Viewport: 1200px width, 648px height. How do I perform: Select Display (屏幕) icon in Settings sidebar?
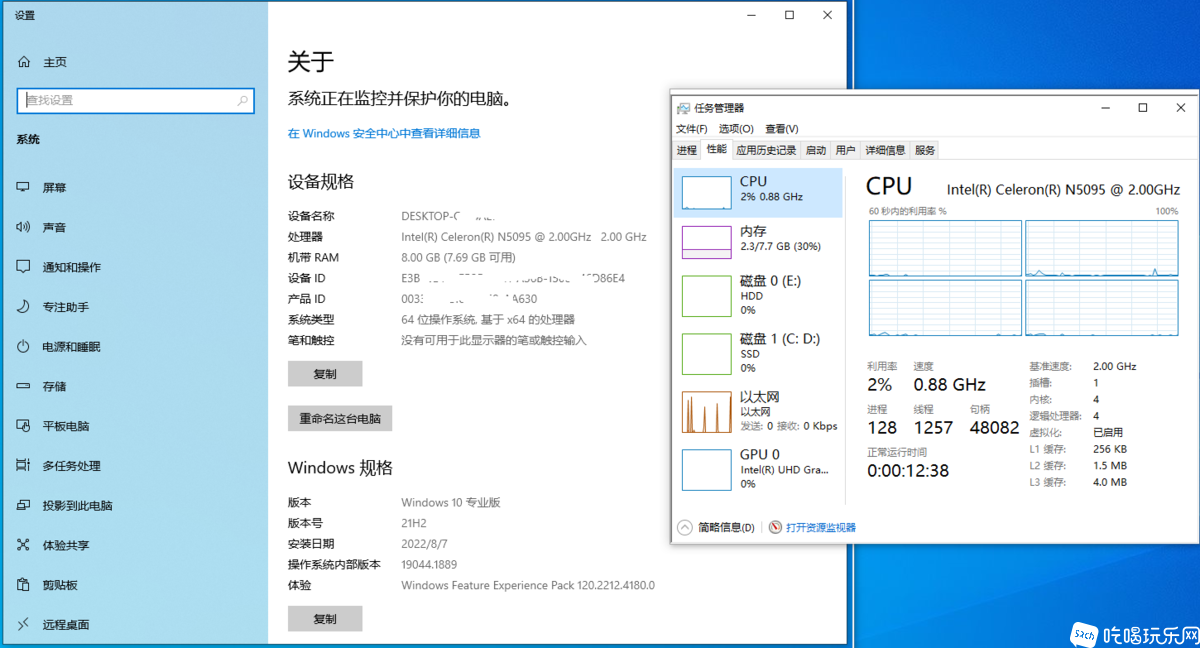(24, 187)
